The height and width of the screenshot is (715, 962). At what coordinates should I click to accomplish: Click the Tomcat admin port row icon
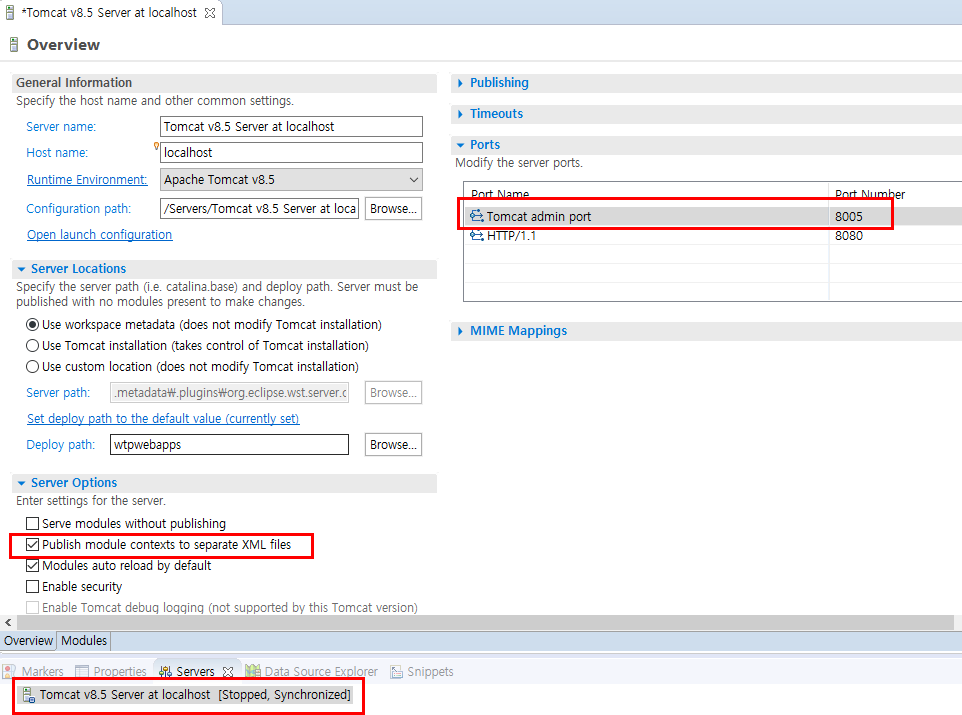[477, 216]
